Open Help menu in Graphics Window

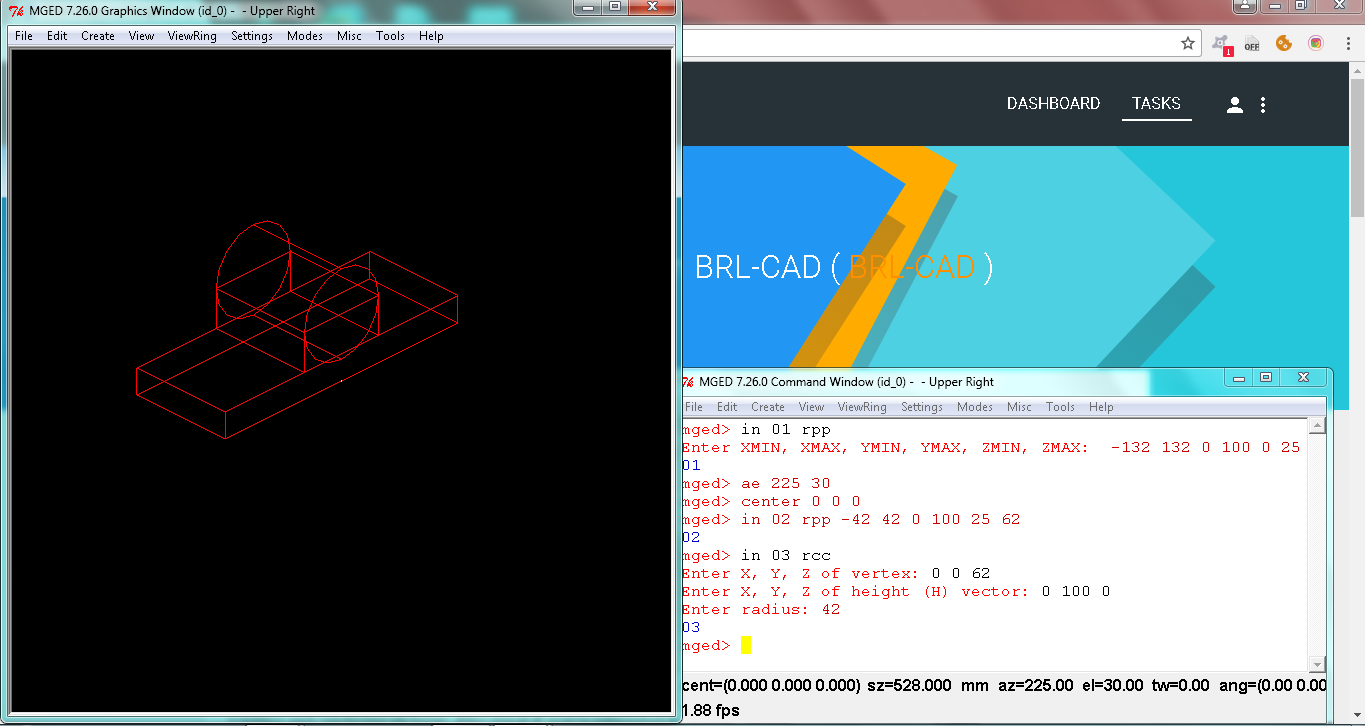click(x=431, y=36)
